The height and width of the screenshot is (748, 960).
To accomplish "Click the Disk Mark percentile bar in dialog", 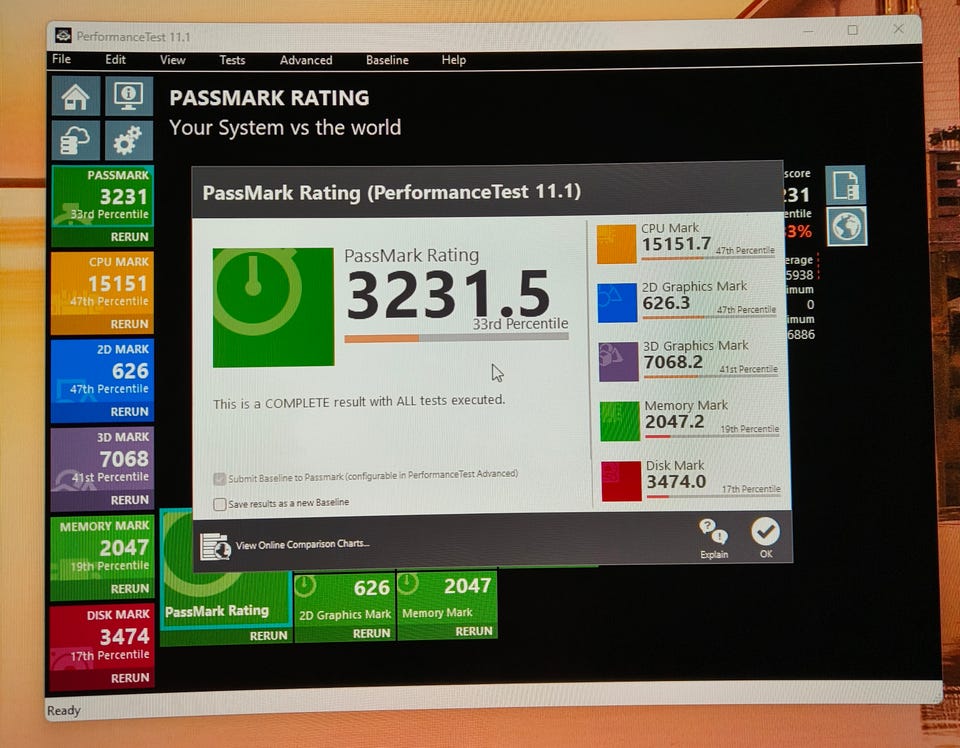I will [x=714, y=496].
